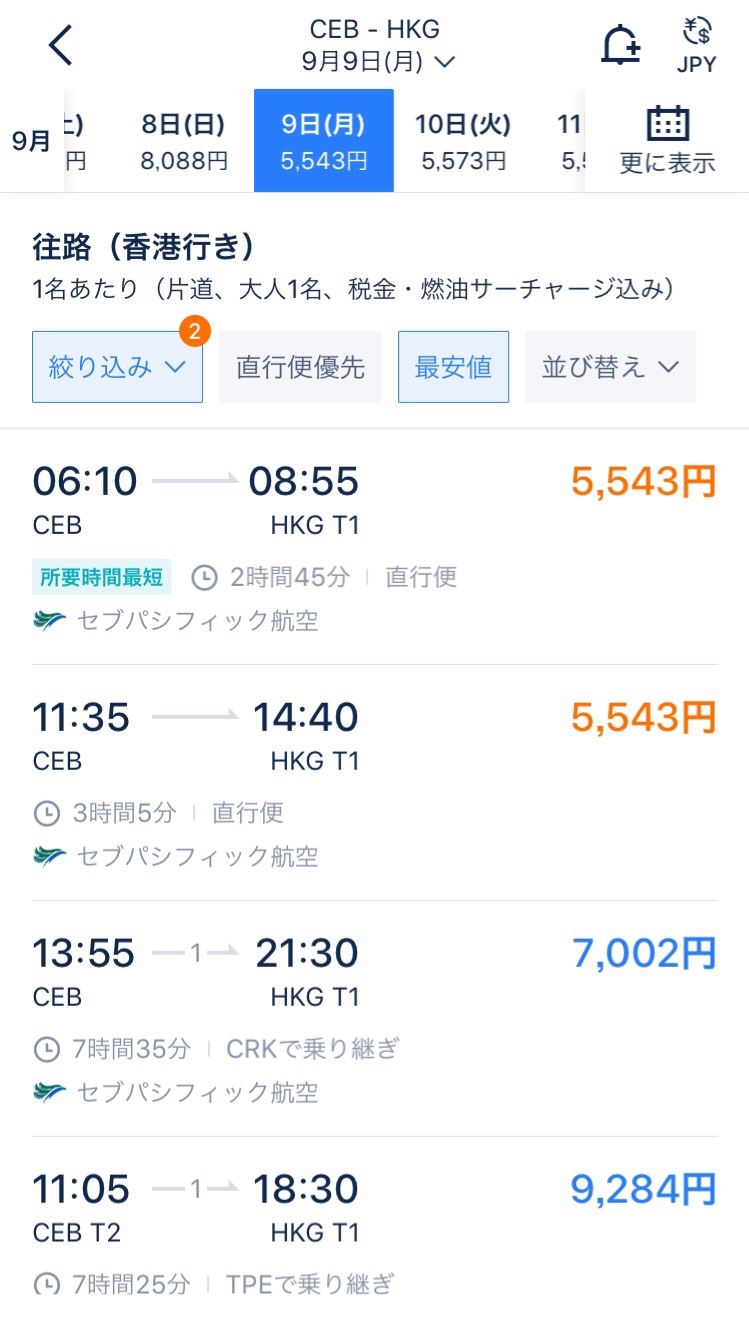Tap Cebu Pacific logo on 11:35 flight
Viewport: 749px width, 1331px height.
(x=49, y=857)
